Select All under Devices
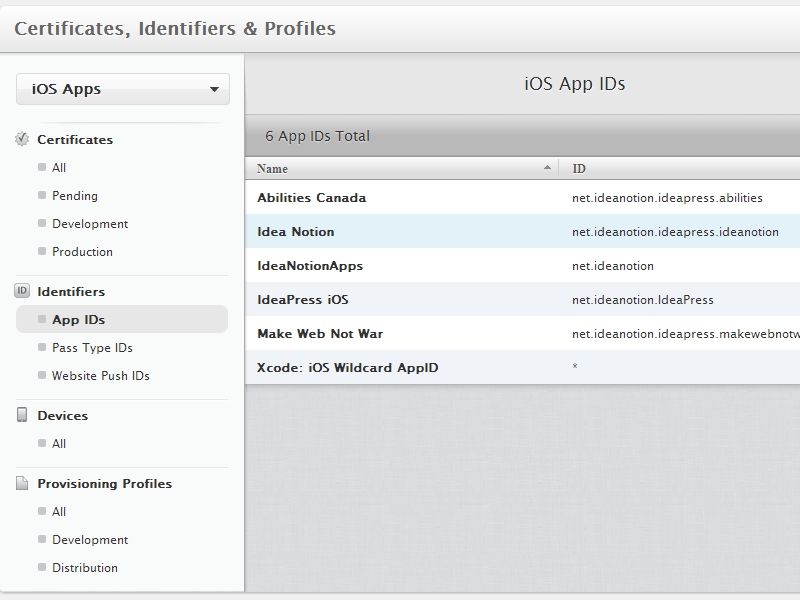Image resolution: width=800 pixels, height=600 pixels. coord(59,443)
